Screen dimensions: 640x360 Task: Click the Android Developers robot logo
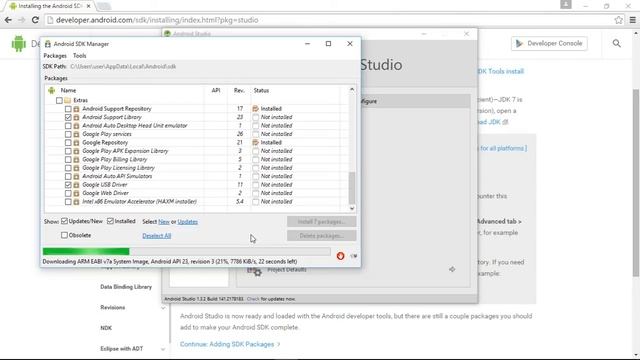pos(18,43)
